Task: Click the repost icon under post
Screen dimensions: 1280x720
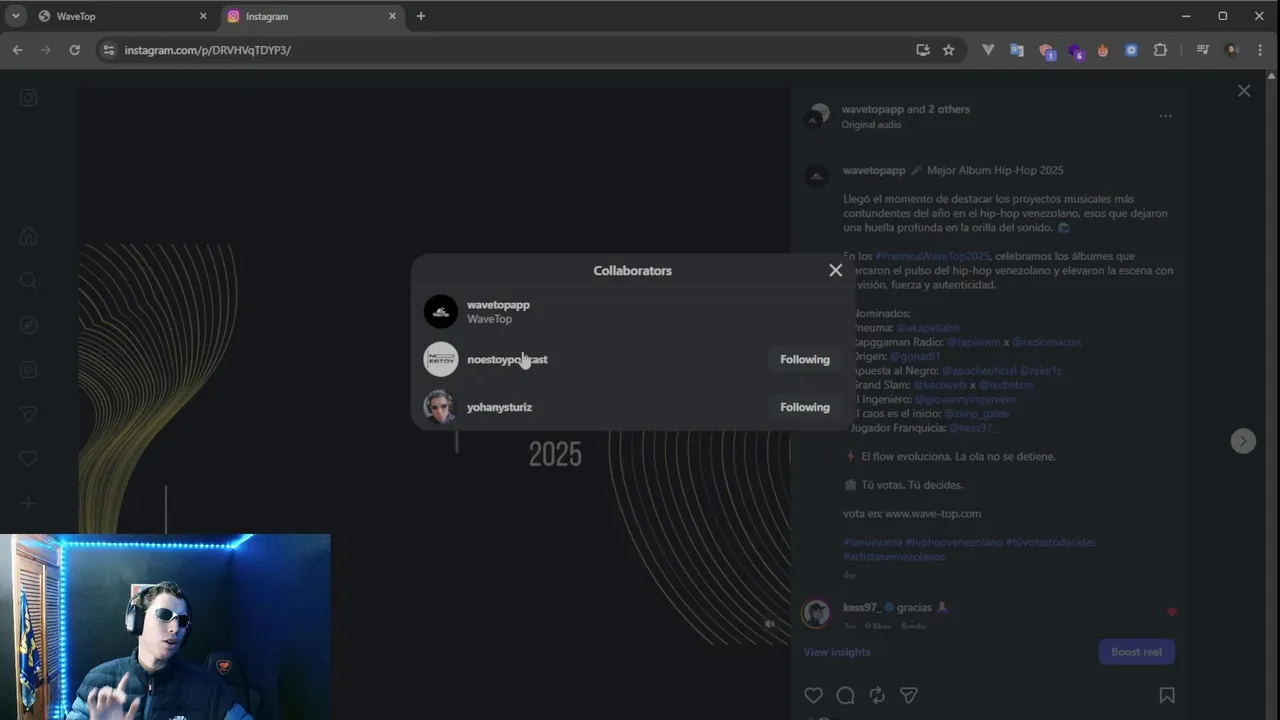Action: coord(877,695)
